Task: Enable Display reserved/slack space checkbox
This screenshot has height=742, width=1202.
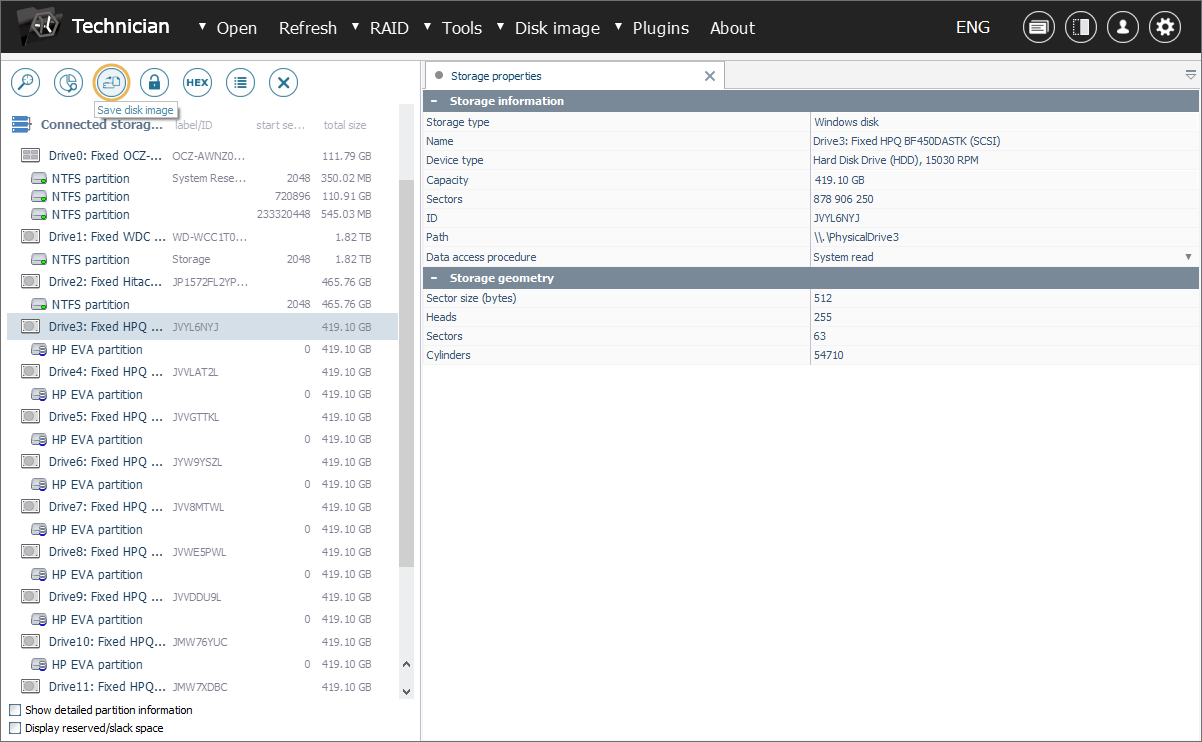Action: [15, 728]
